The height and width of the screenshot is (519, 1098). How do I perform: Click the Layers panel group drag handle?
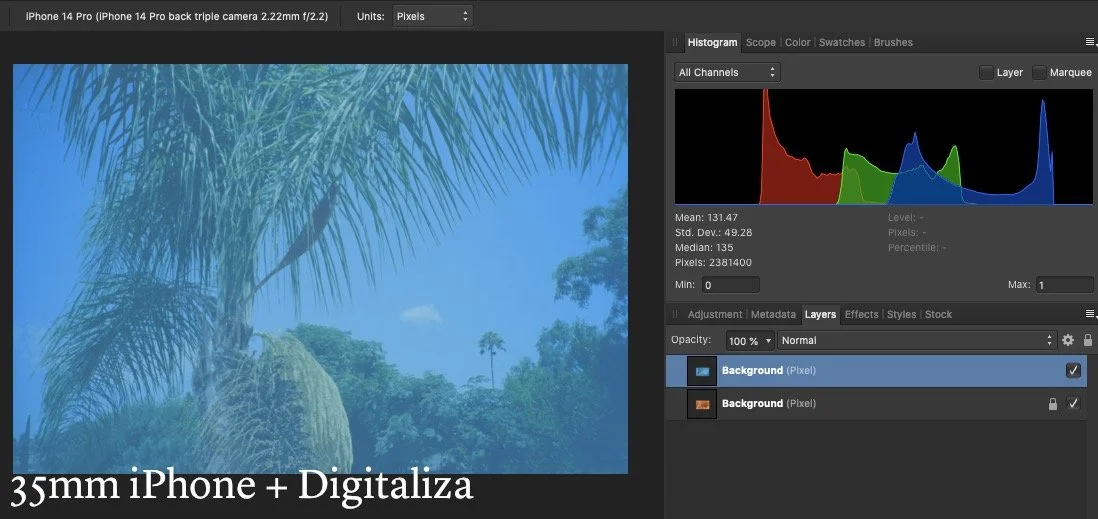pyautogui.click(x=675, y=314)
